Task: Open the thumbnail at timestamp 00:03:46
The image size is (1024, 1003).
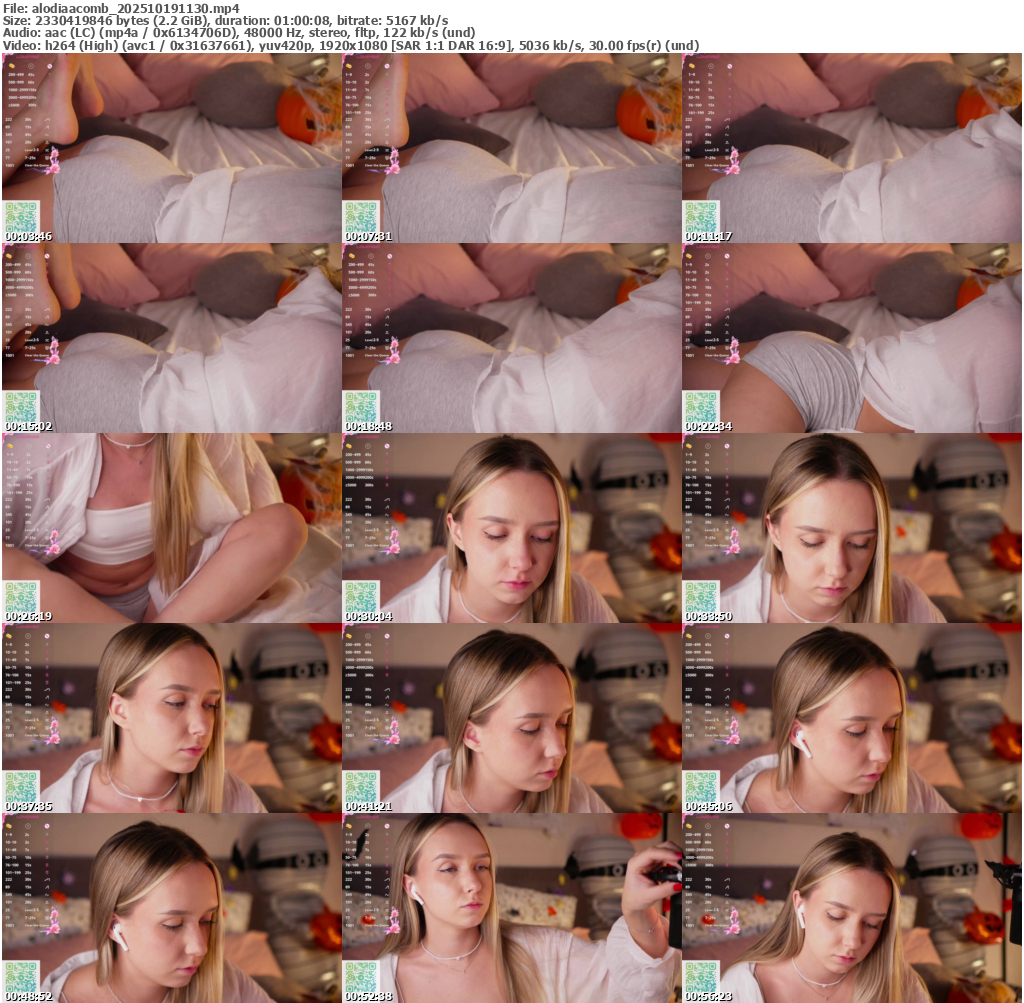Action: point(171,148)
